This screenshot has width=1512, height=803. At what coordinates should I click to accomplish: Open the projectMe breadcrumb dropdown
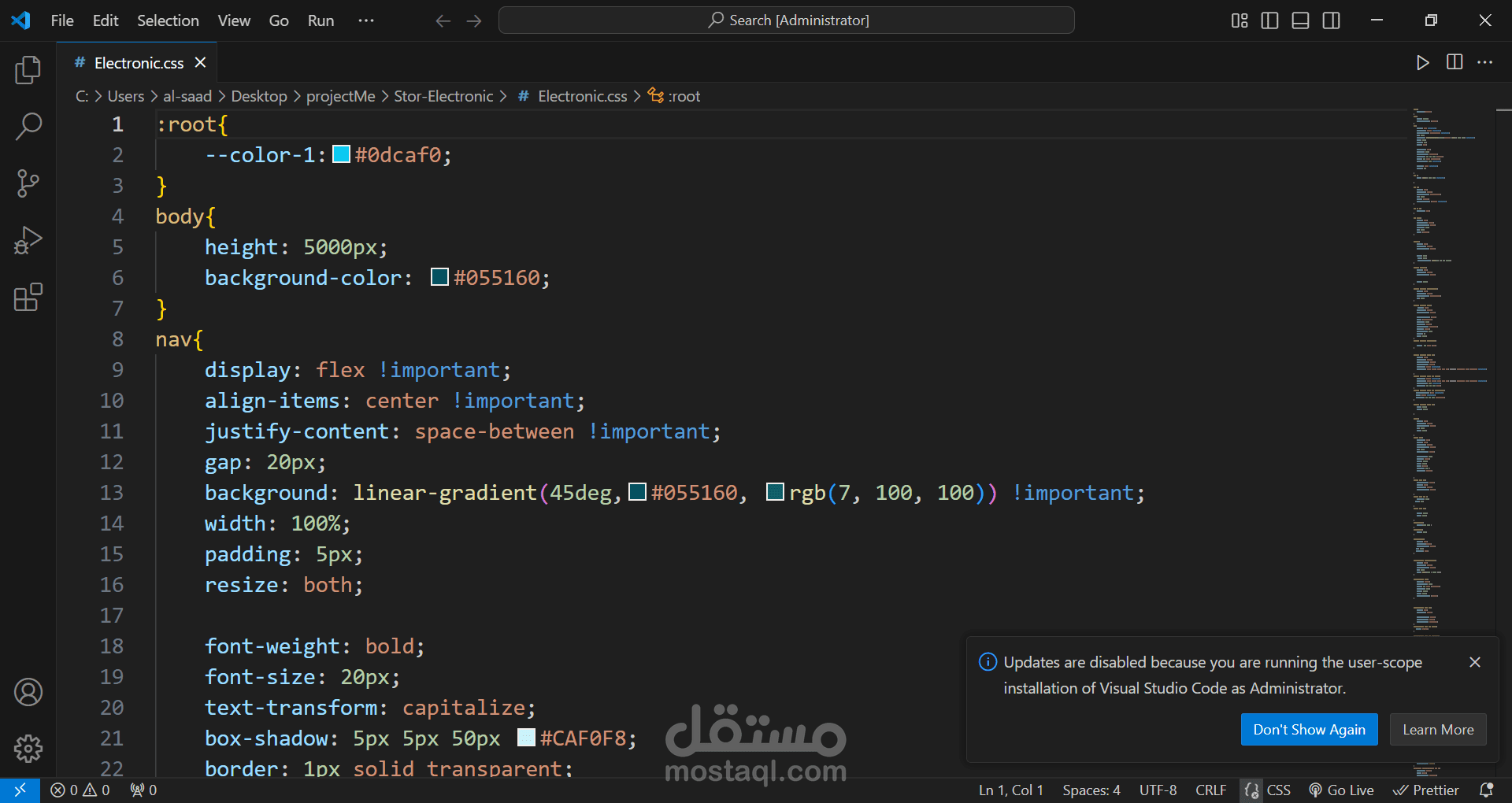(340, 96)
